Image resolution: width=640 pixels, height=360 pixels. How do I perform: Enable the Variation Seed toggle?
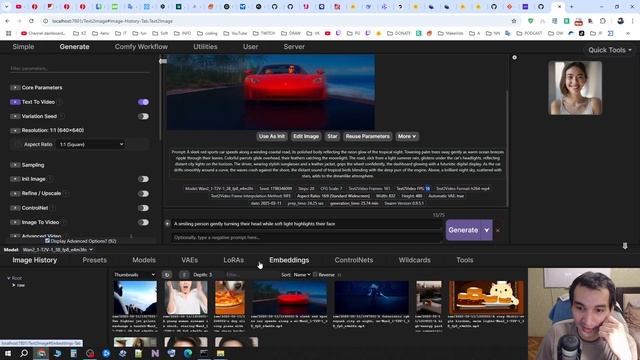pos(143,116)
